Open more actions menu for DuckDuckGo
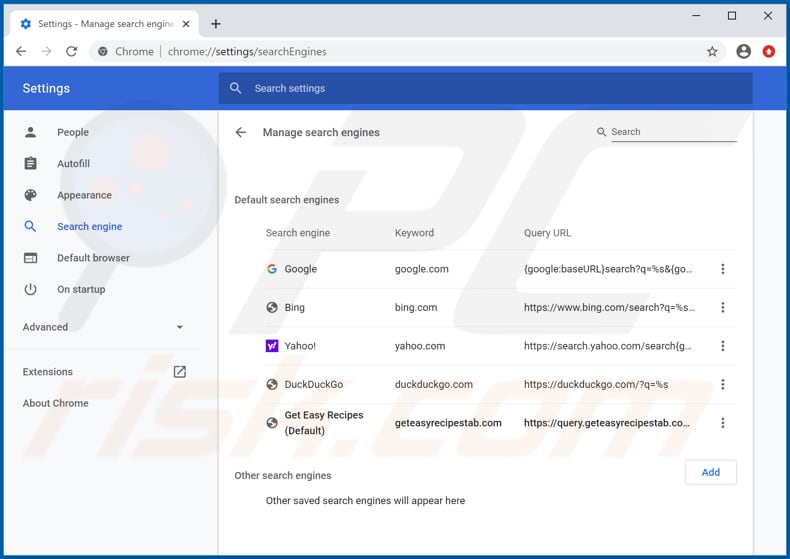 point(722,385)
